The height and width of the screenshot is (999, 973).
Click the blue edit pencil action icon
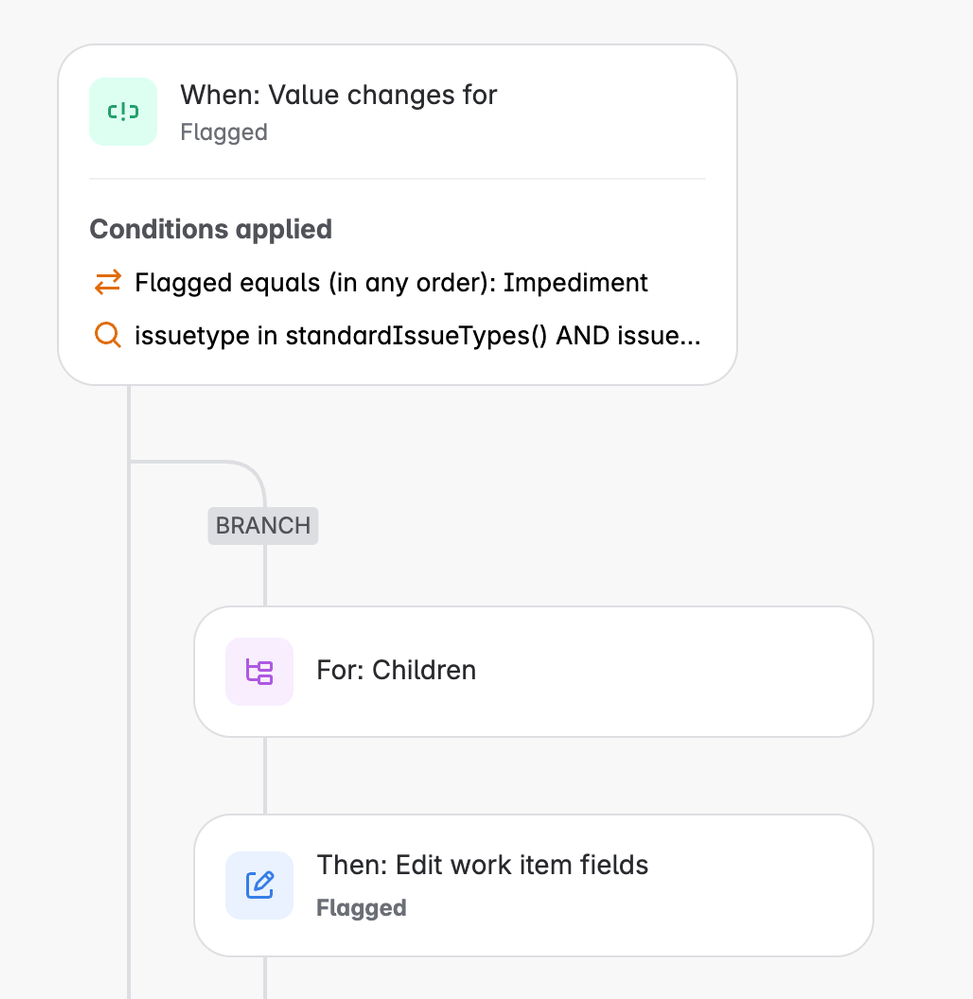(x=259, y=885)
